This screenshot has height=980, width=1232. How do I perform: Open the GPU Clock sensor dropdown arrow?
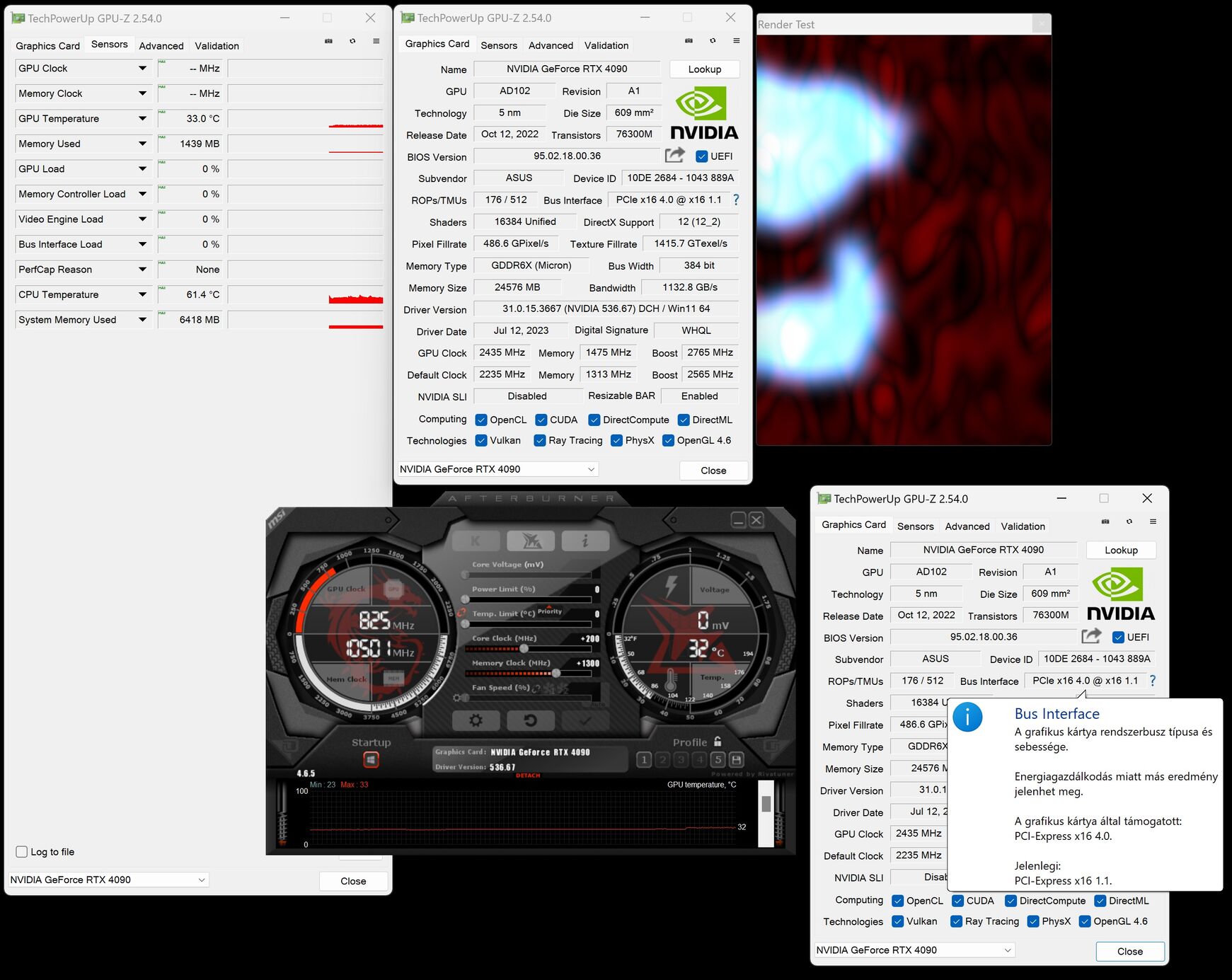coord(142,69)
